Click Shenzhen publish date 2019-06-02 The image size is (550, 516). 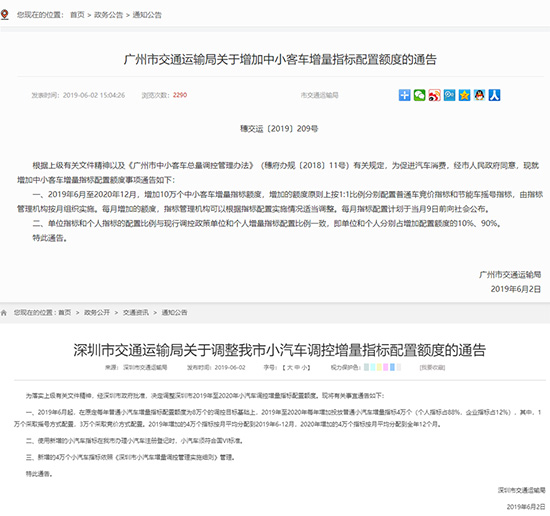click(x=230, y=367)
